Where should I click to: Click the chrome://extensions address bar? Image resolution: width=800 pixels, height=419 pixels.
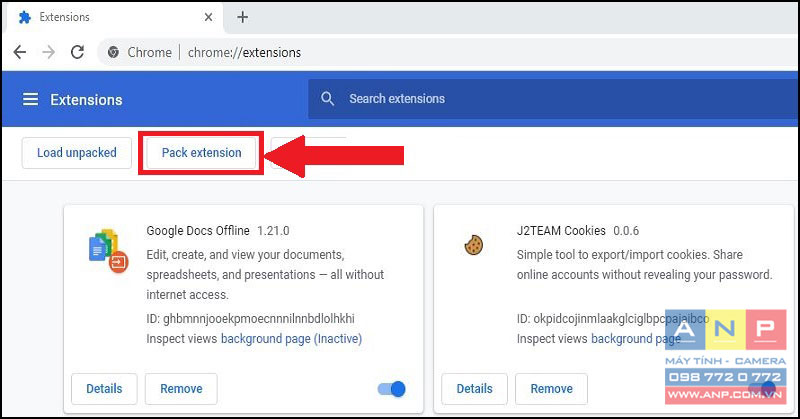pos(449,52)
